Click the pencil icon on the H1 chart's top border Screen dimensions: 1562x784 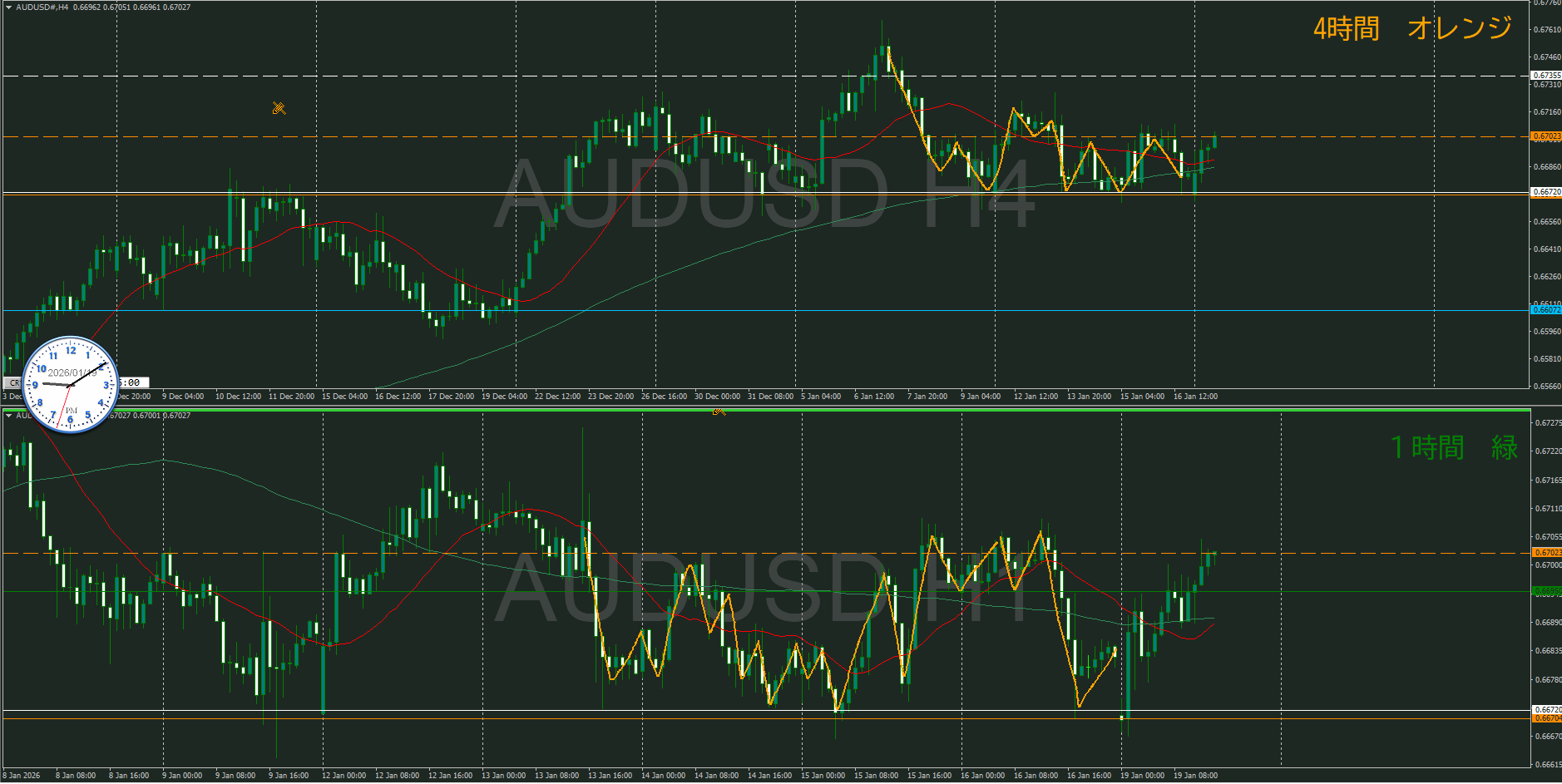(x=719, y=411)
